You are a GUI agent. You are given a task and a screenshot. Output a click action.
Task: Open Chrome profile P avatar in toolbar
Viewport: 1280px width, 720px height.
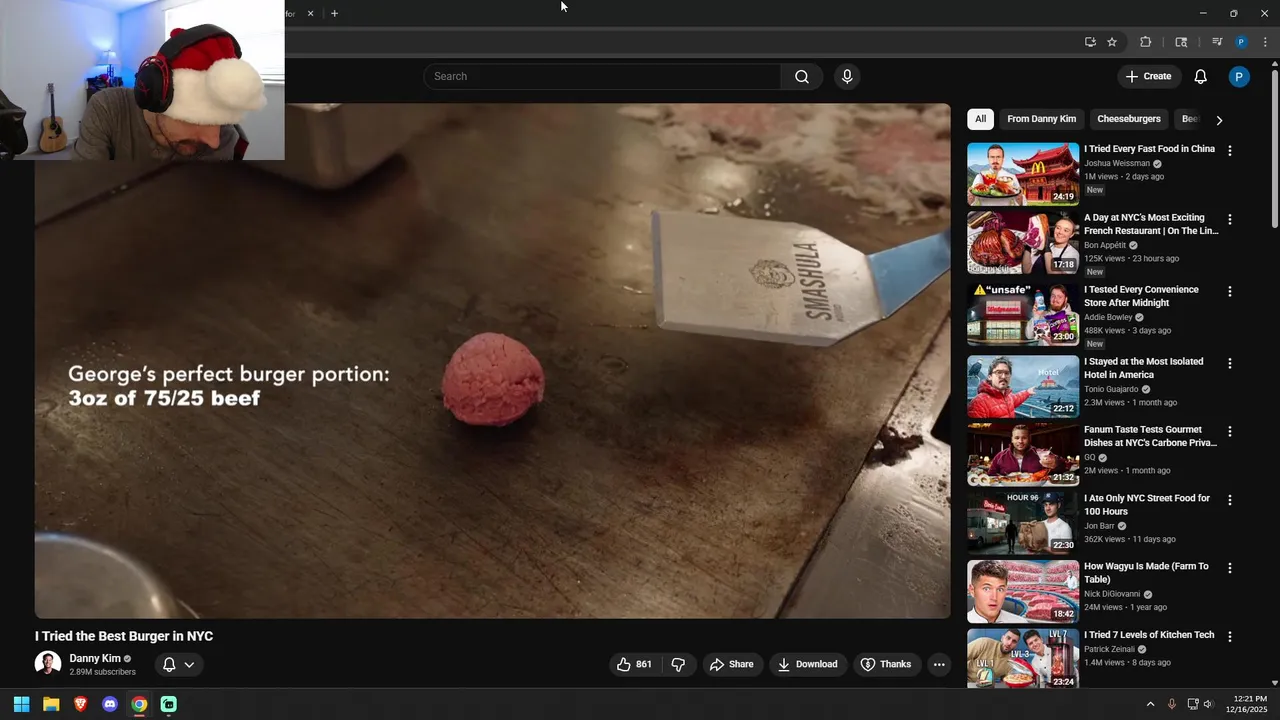click(x=1241, y=42)
